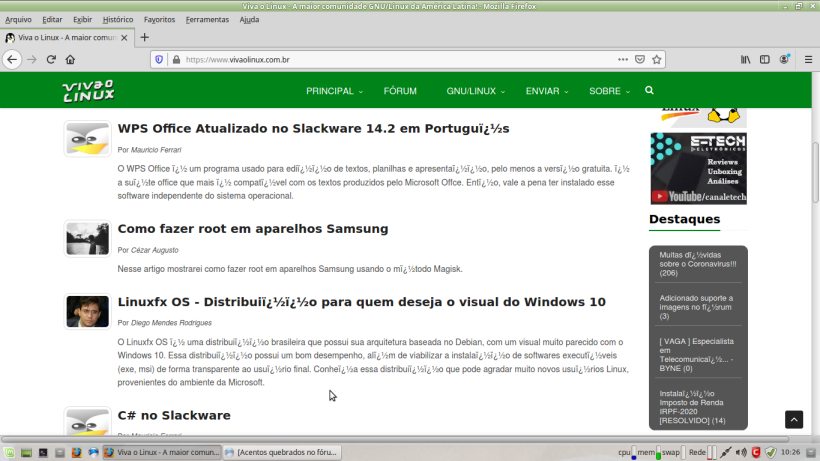Open article WPS Office Atualizado no Slackware
The image size is (820, 461).
(313, 129)
